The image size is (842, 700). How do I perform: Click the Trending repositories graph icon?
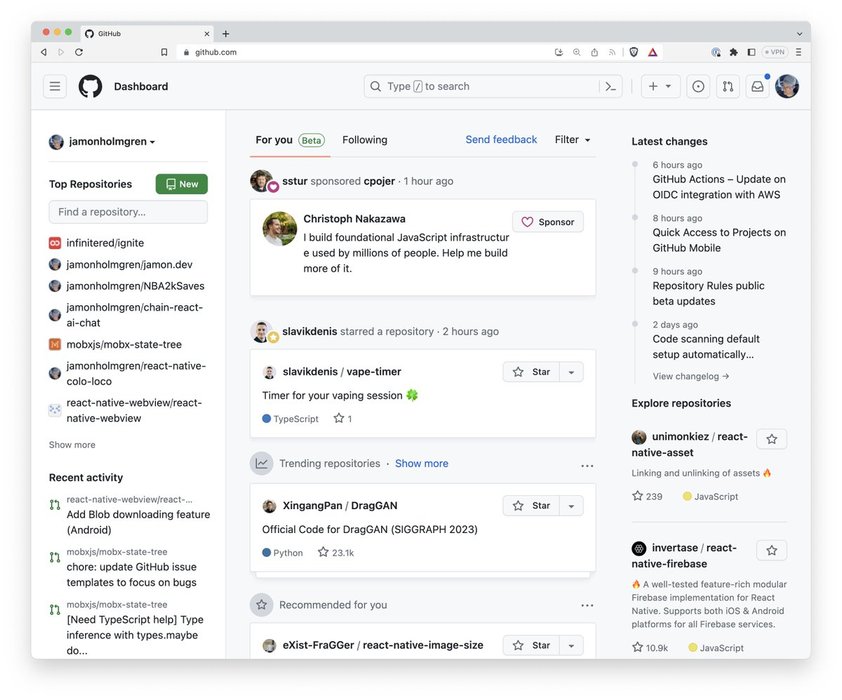[x=262, y=463]
